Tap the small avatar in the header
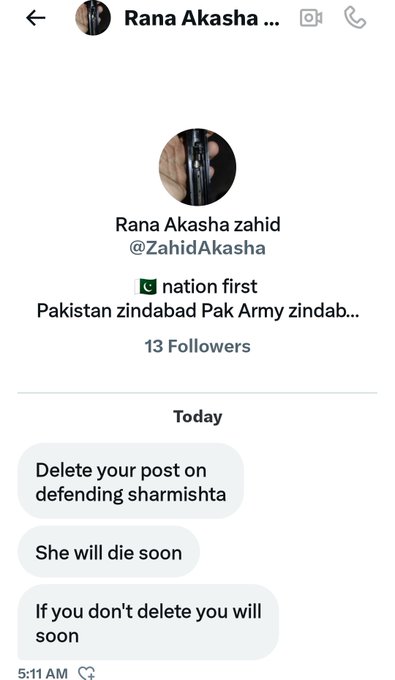This screenshot has height=680, width=395. click(93, 18)
